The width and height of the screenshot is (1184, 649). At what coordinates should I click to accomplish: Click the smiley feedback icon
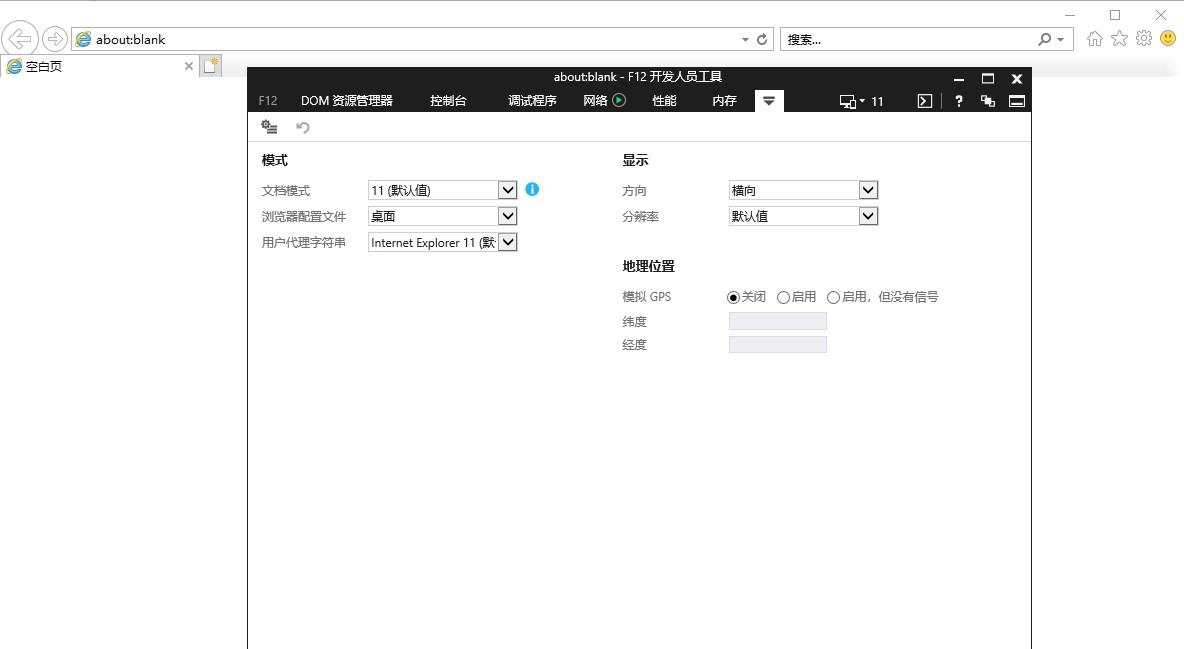click(1168, 38)
